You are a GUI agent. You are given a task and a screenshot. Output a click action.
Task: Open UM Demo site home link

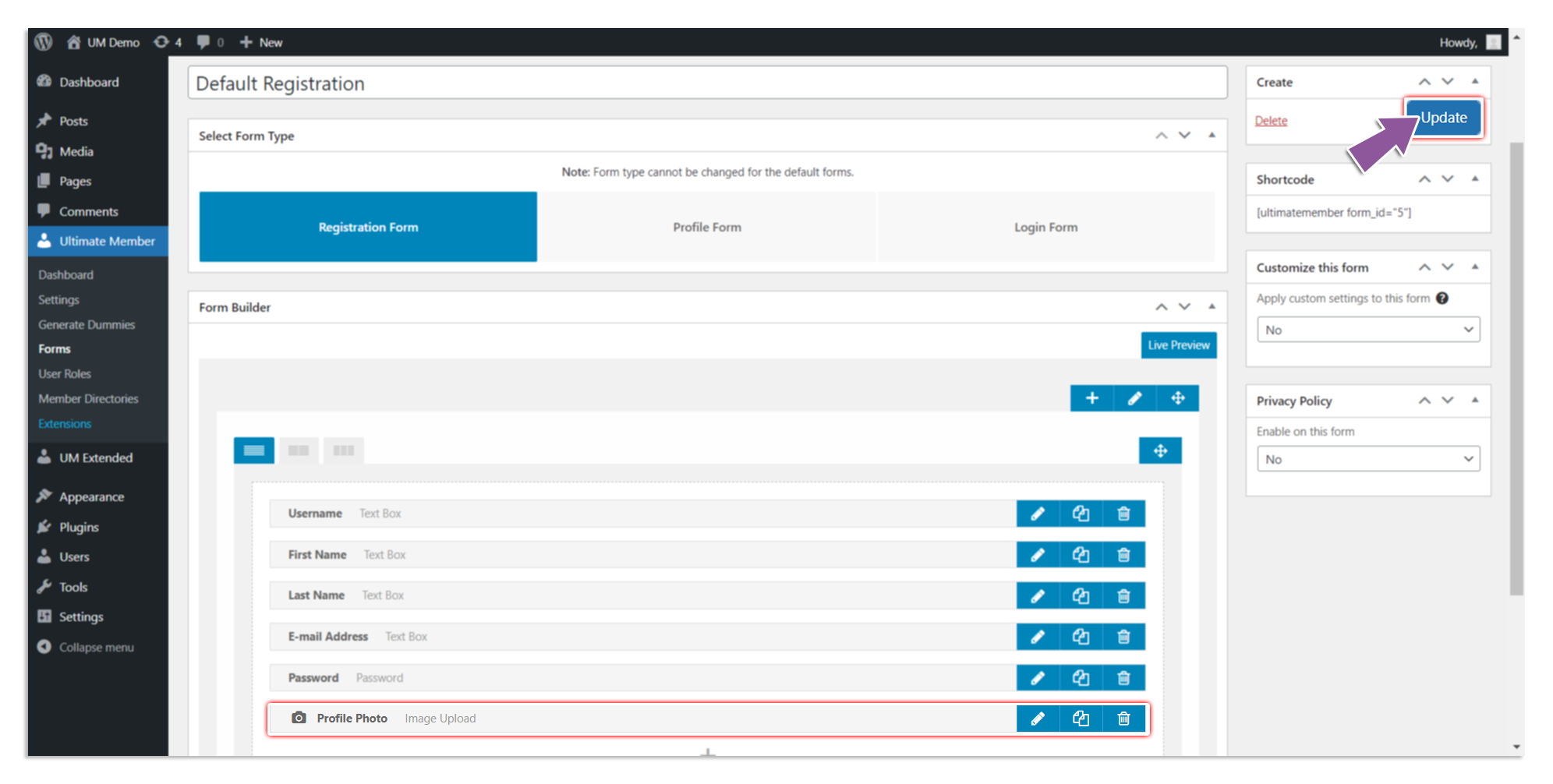pos(103,42)
